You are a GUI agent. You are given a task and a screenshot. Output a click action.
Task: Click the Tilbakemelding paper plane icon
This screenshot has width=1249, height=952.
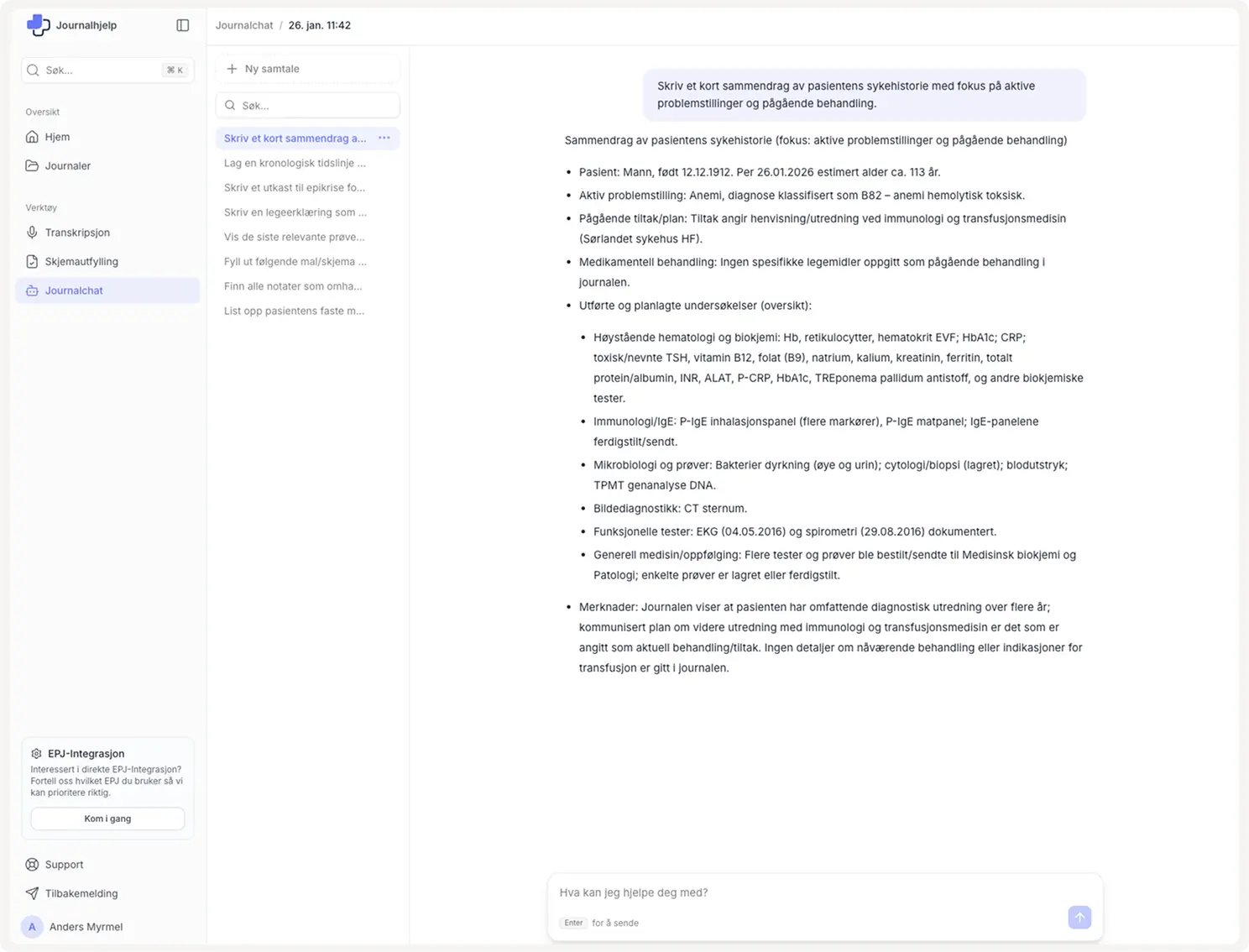tap(32, 893)
